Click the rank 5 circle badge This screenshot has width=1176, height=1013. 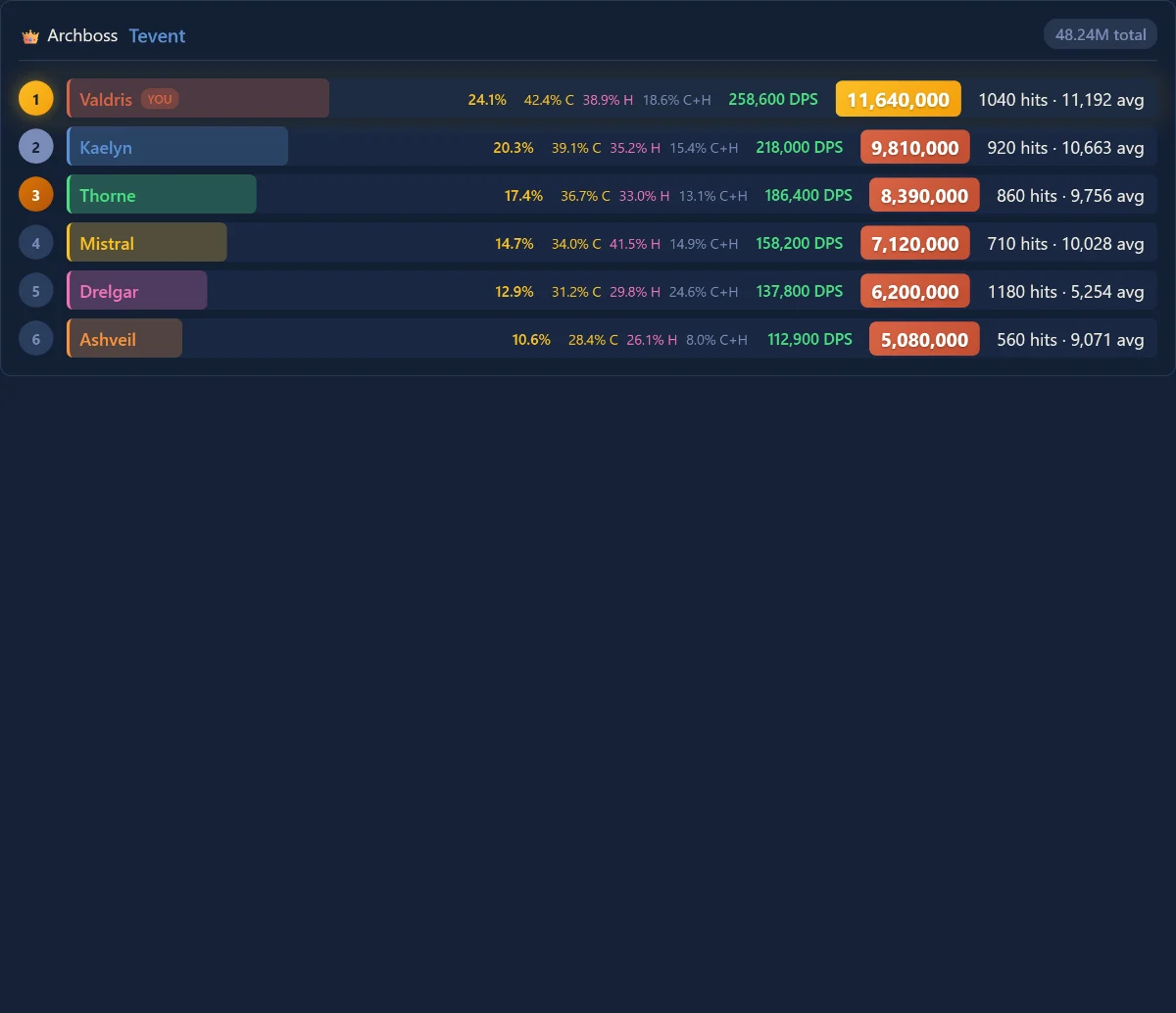click(36, 291)
